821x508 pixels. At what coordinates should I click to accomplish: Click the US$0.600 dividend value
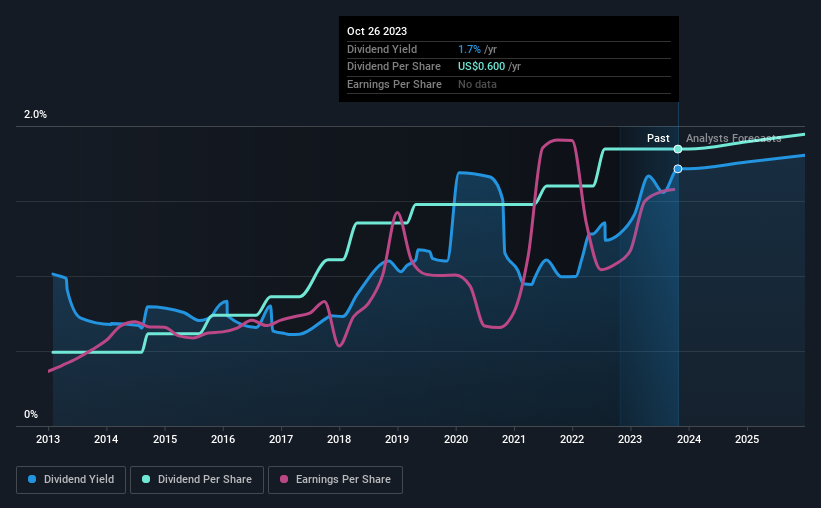click(482, 67)
